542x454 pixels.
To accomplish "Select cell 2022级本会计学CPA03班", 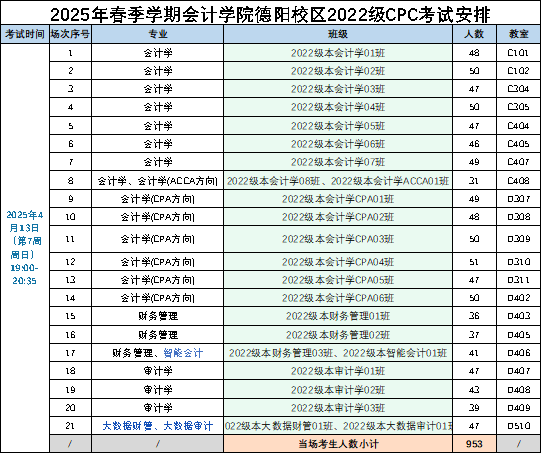I will [x=338, y=239].
